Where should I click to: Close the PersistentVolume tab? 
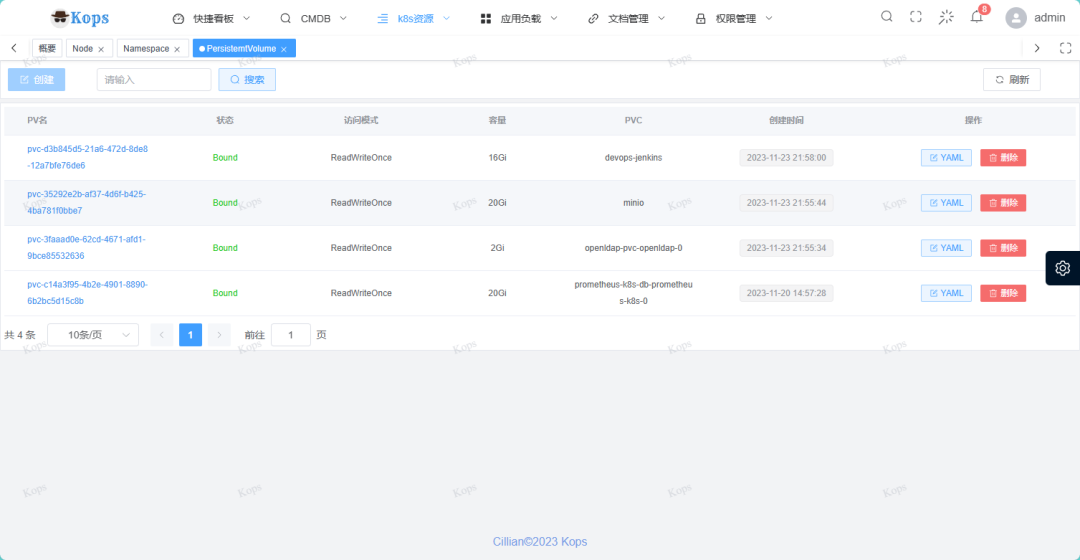(284, 49)
